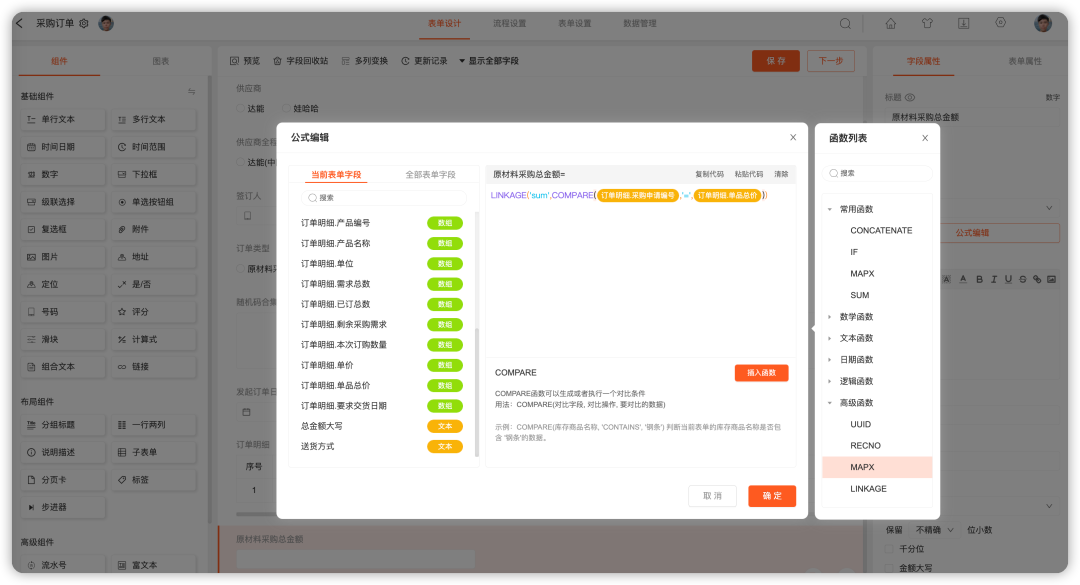This screenshot has width=1080, height=585.
Task: Open the shirt theme icon
Action: pos(927,23)
